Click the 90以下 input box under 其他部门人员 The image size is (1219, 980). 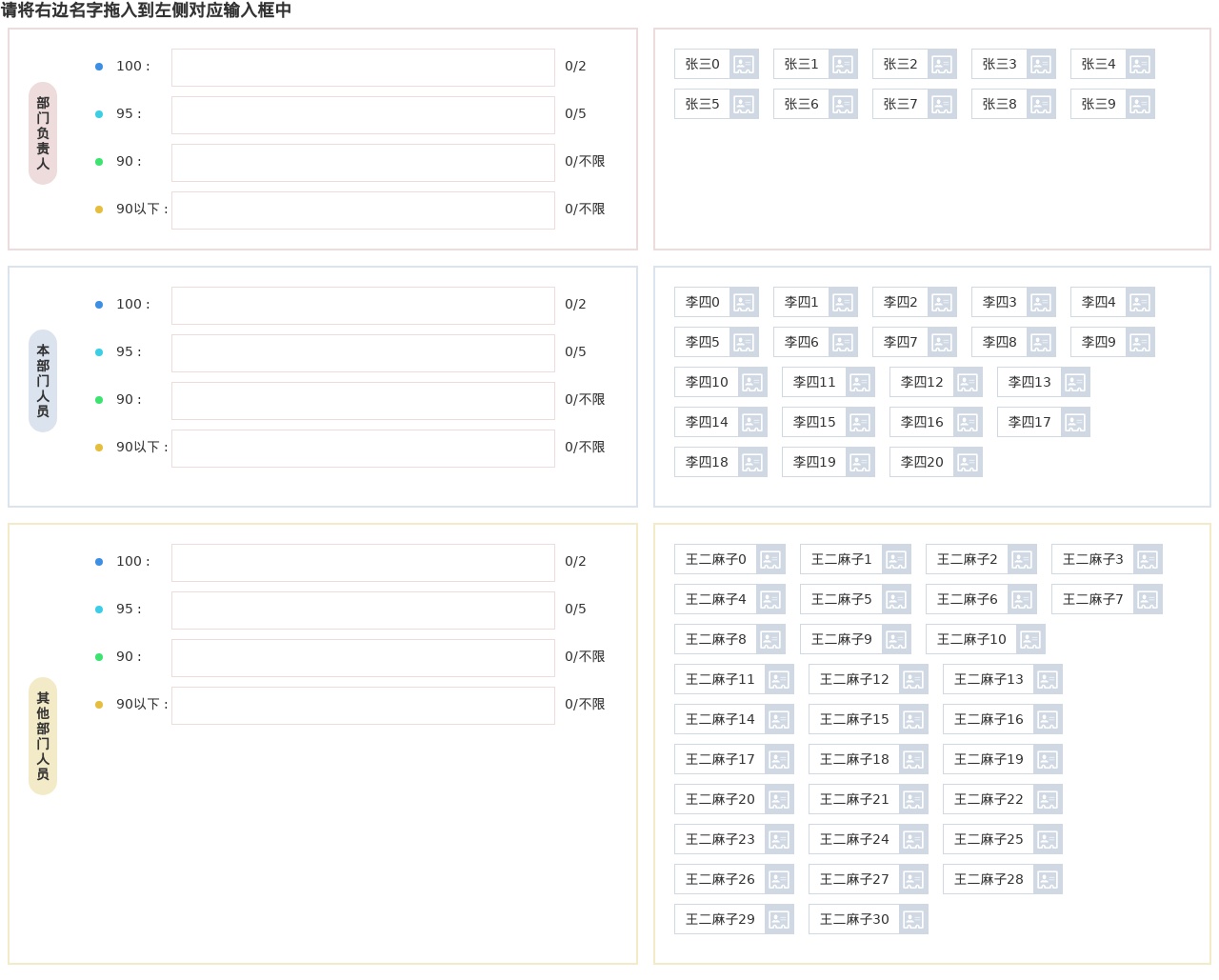point(363,706)
